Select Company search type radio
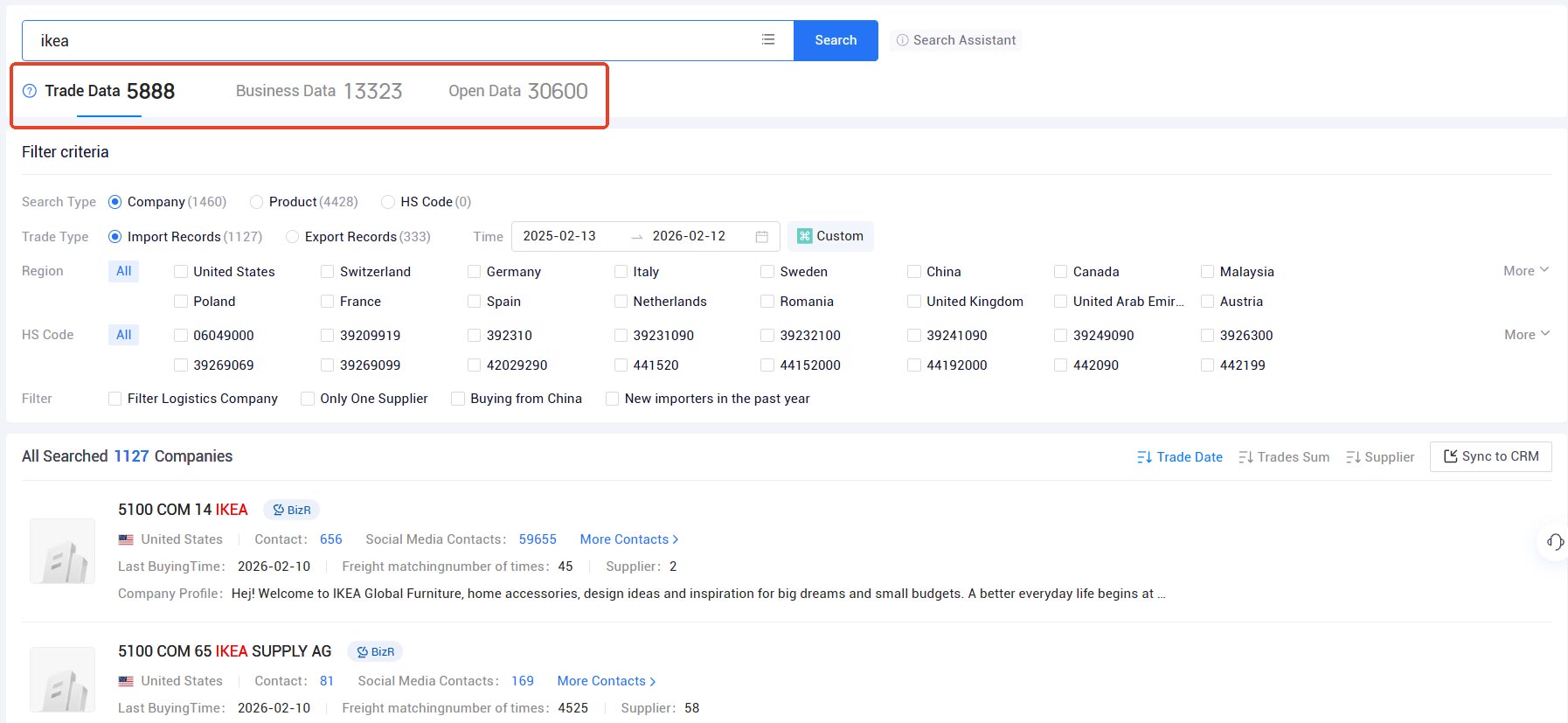Screen dimensions: 1568x723 coord(114,202)
